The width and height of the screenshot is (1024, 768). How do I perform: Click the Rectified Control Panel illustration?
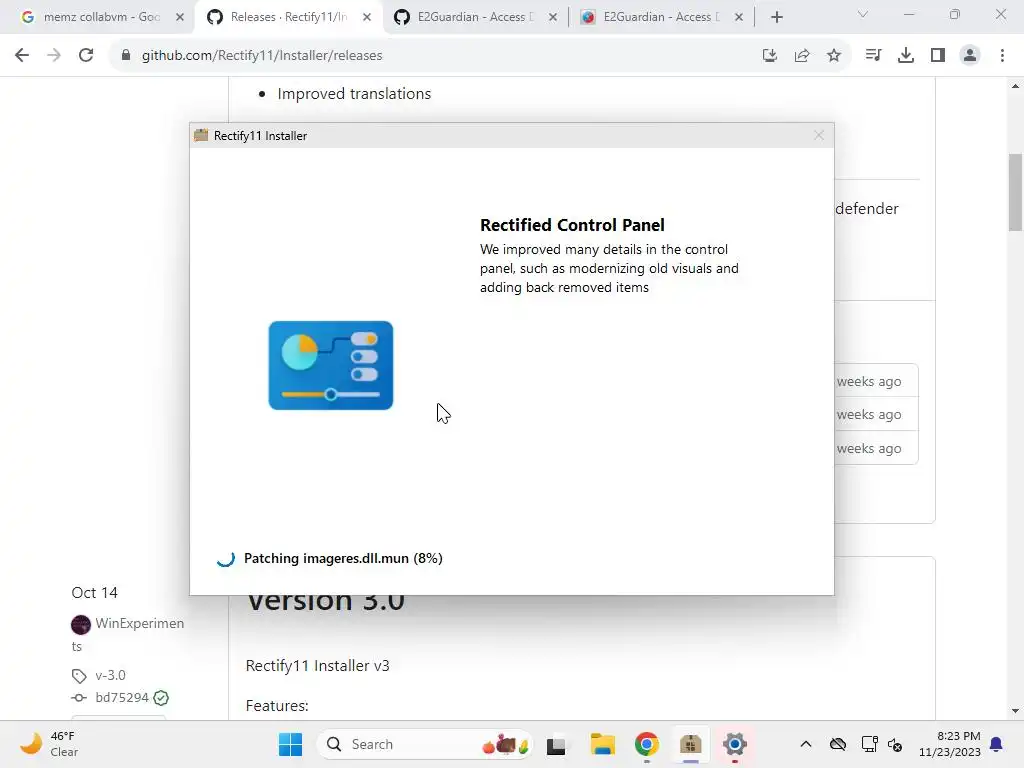point(330,365)
